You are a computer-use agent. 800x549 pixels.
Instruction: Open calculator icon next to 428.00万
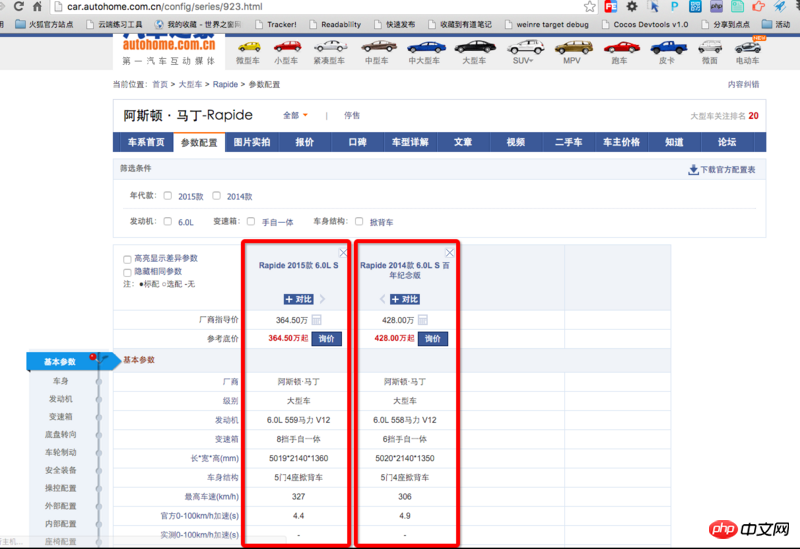422,320
